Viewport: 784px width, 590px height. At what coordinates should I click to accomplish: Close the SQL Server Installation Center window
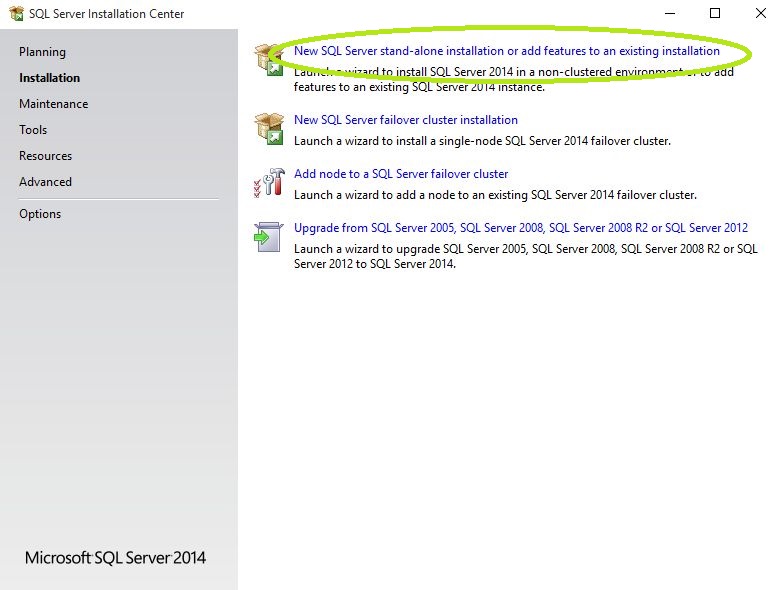point(760,14)
